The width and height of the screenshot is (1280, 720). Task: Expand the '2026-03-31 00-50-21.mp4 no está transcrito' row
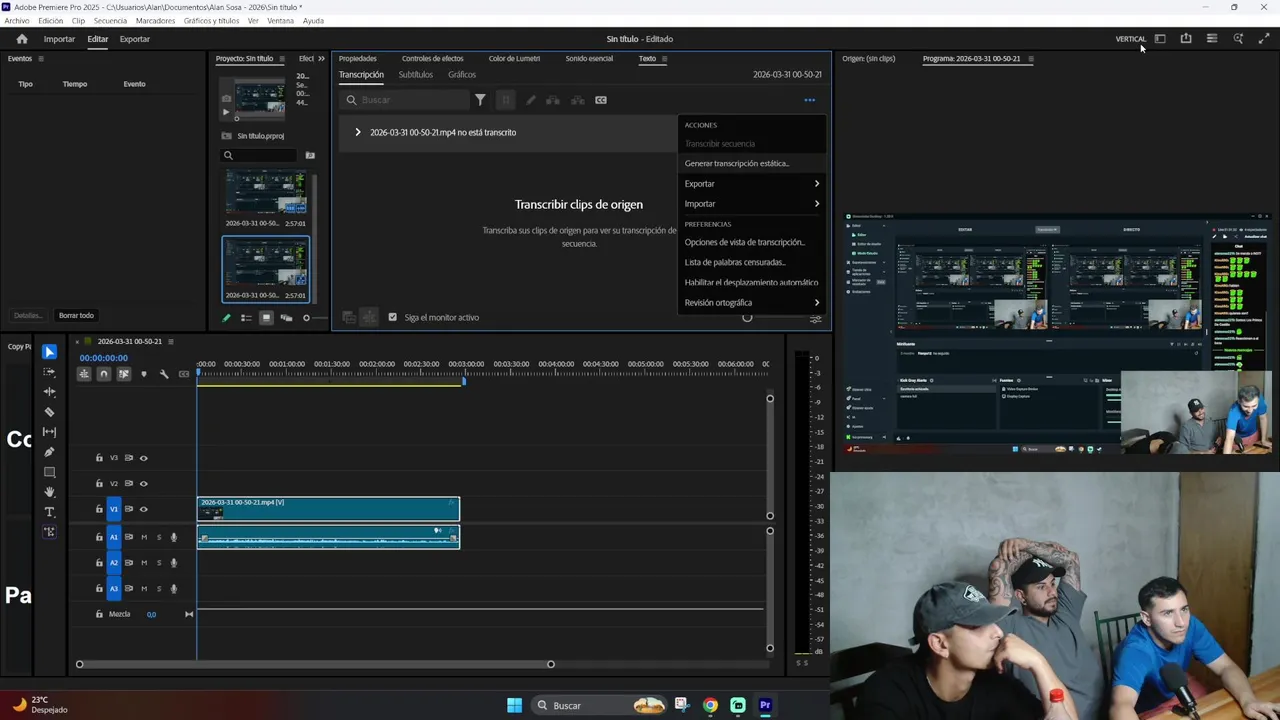(357, 132)
